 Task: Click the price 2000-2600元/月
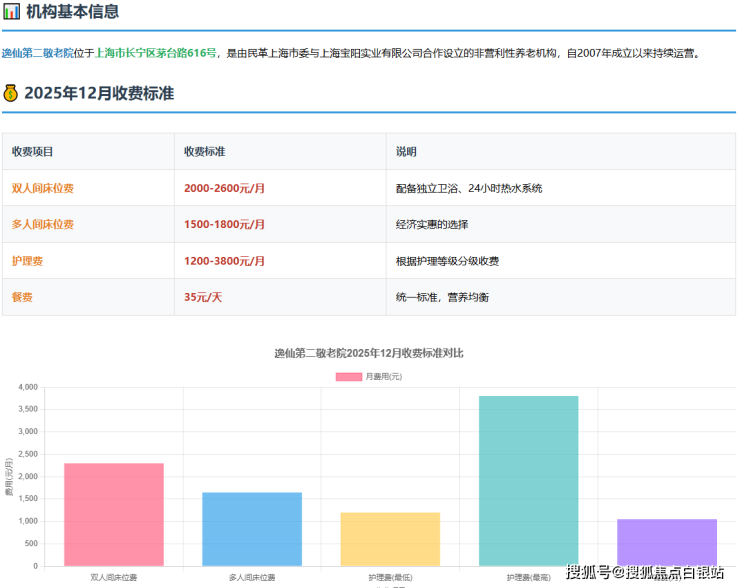point(224,188)
